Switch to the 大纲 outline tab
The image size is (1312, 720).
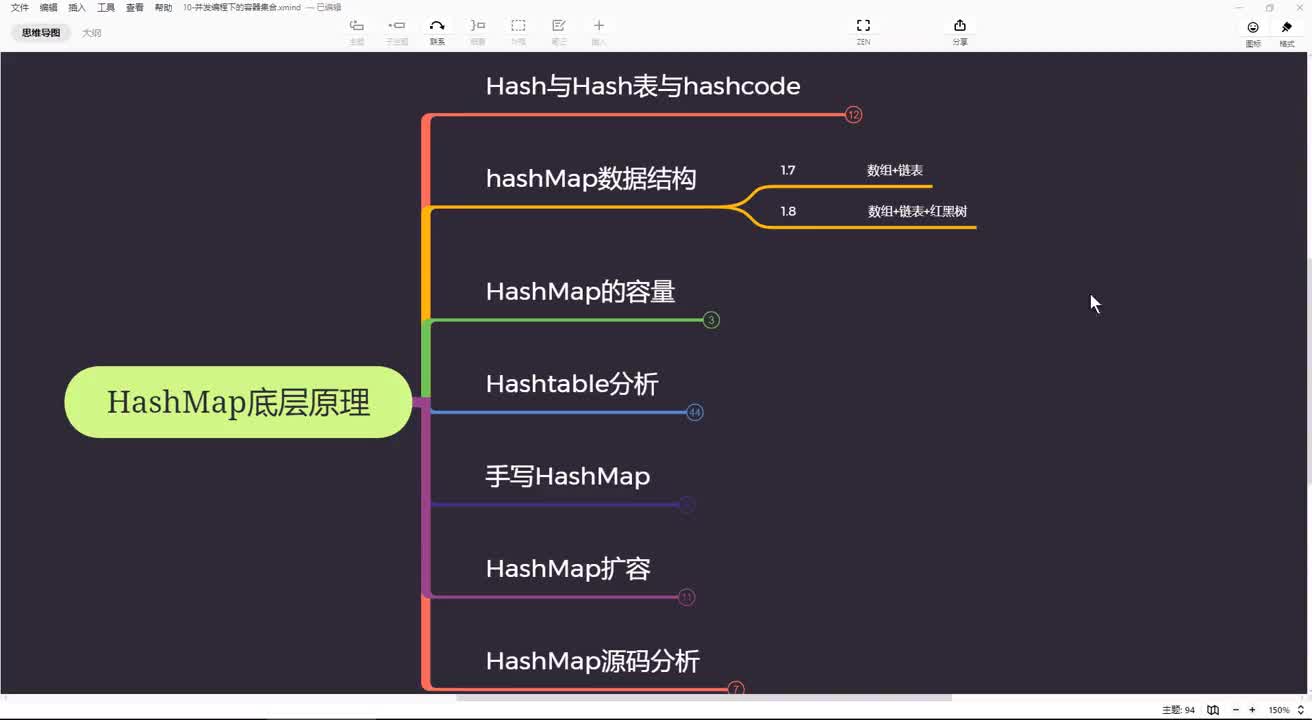[92, 33]
